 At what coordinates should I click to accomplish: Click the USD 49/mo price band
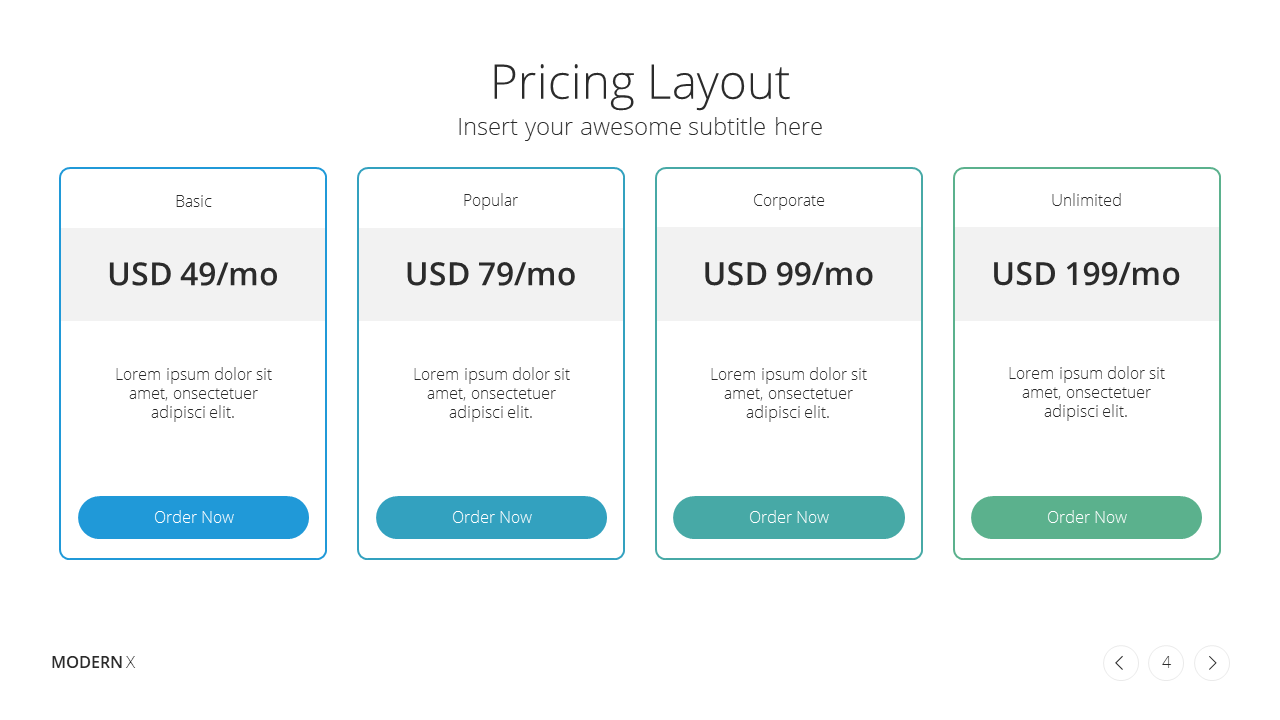tap(193, 274)
